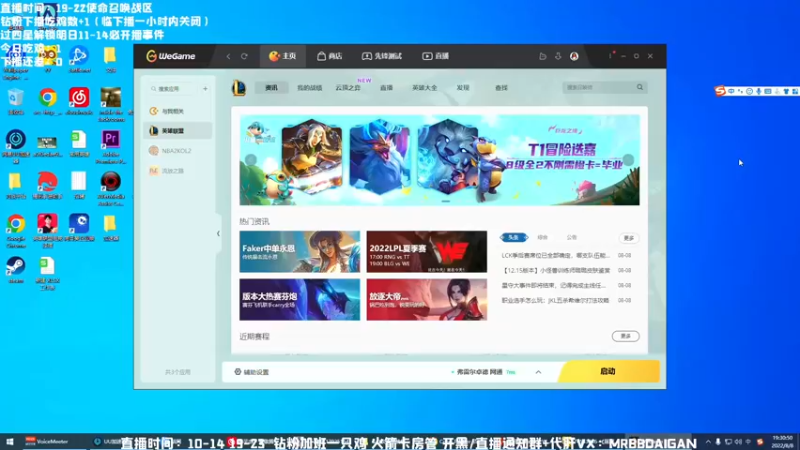Switch to the 资讯 news tab

point(271,88)
